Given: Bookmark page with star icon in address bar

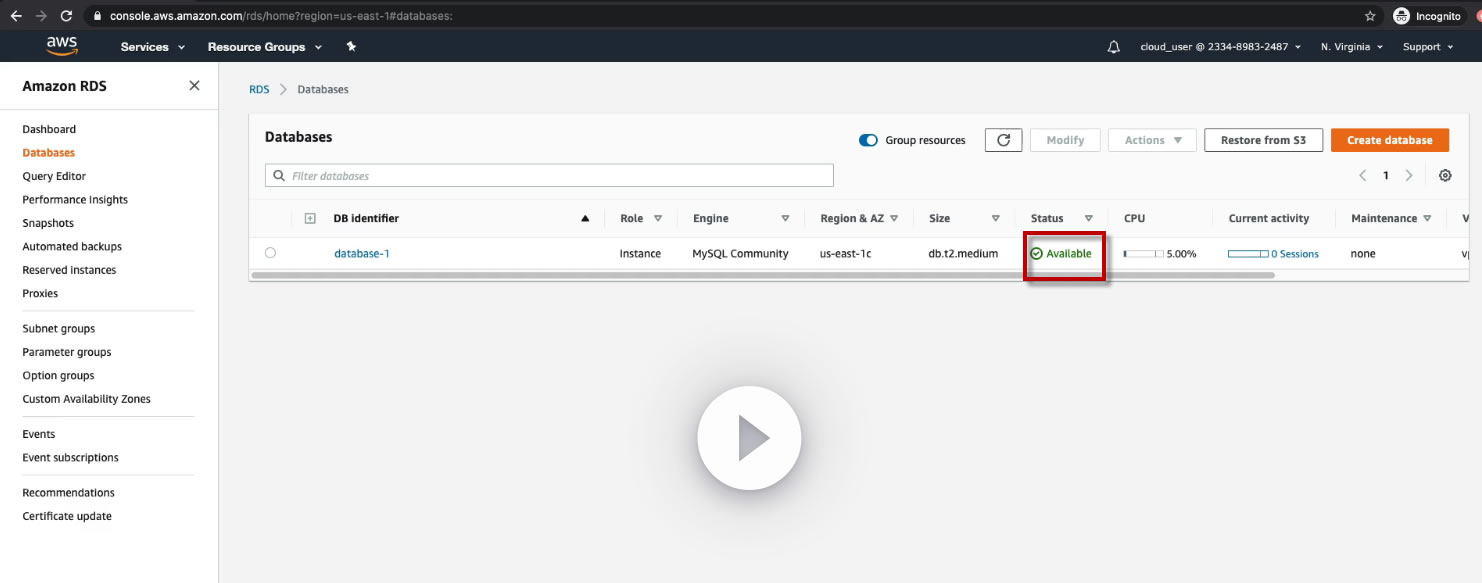Looking at the screenshot, I should point(1370,16).
